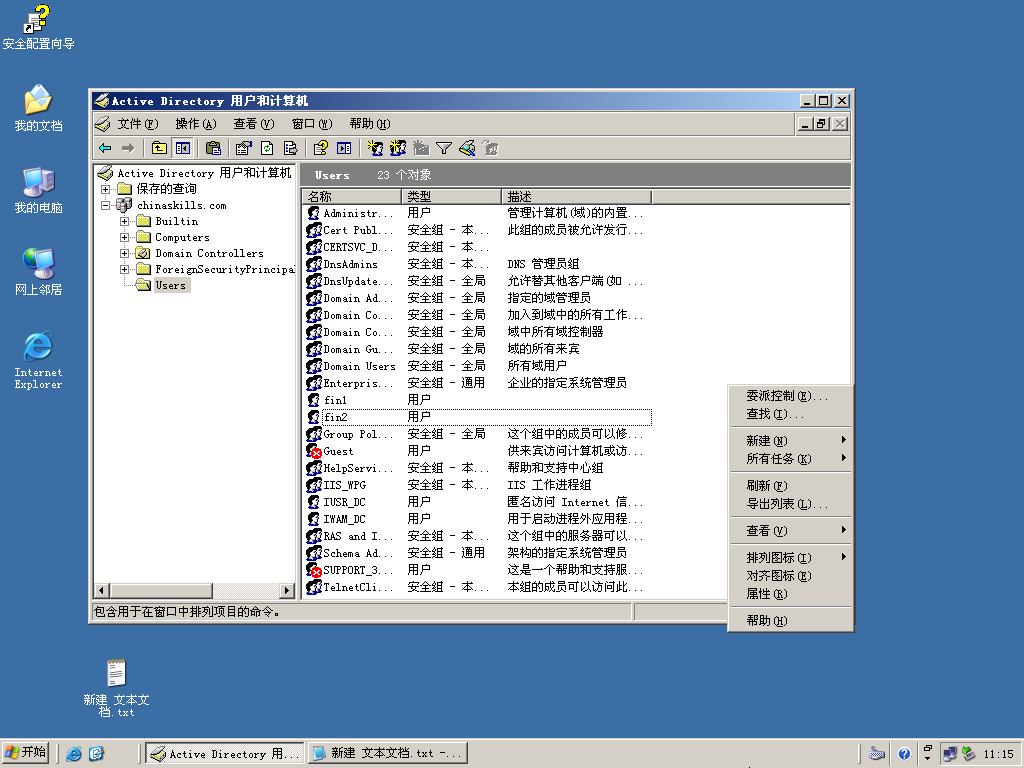Viewport: 1024px width, 768px height.
Task: Open the All Tasks submenu
Action: tap(790, 458)
